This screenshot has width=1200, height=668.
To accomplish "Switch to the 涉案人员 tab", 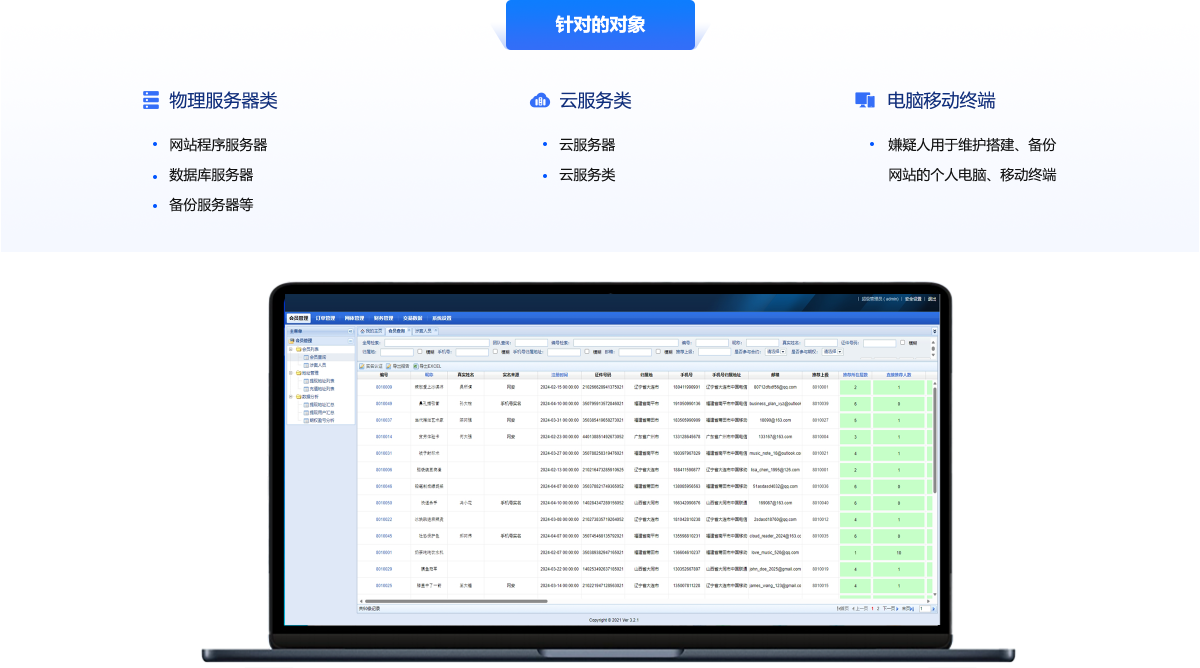I will (423, 330).
